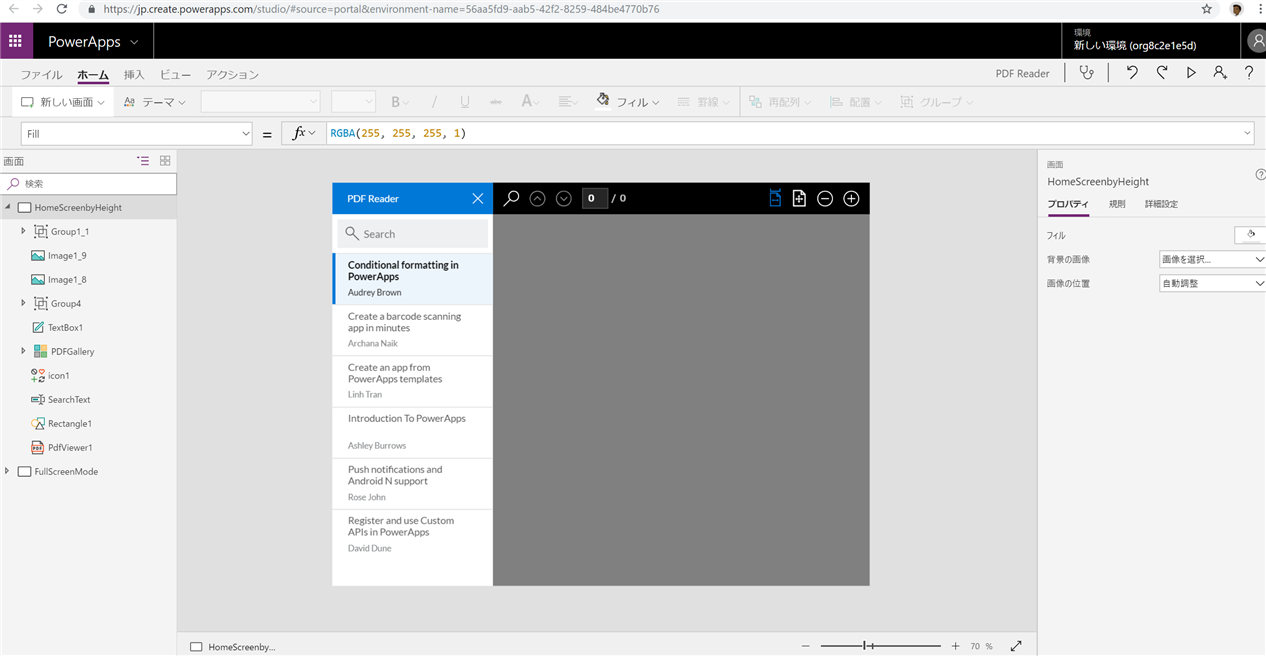Open the 画像の位置 自動調整 dropdown
1266x656 pixels.
tap(1211, 282)
